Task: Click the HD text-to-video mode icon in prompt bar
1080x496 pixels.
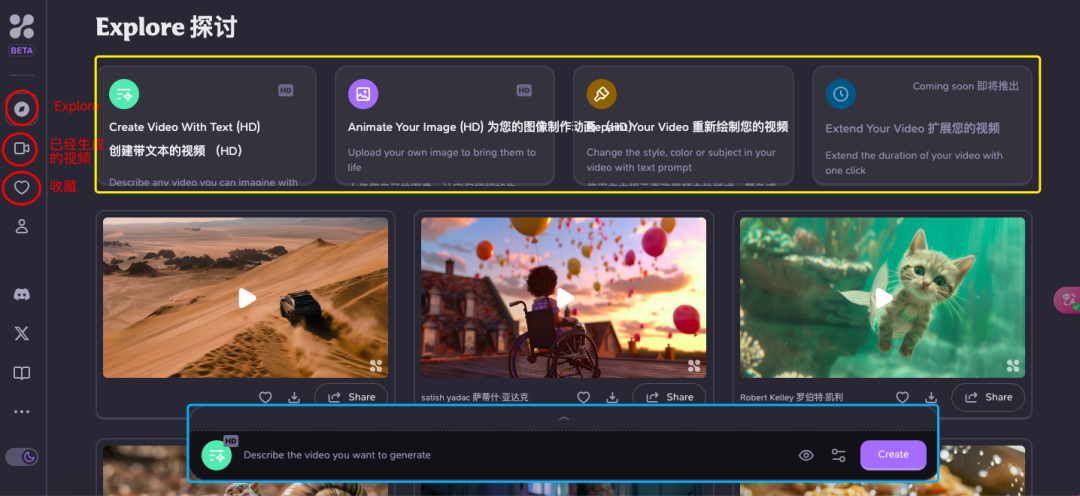Action: tap(217, 455)
